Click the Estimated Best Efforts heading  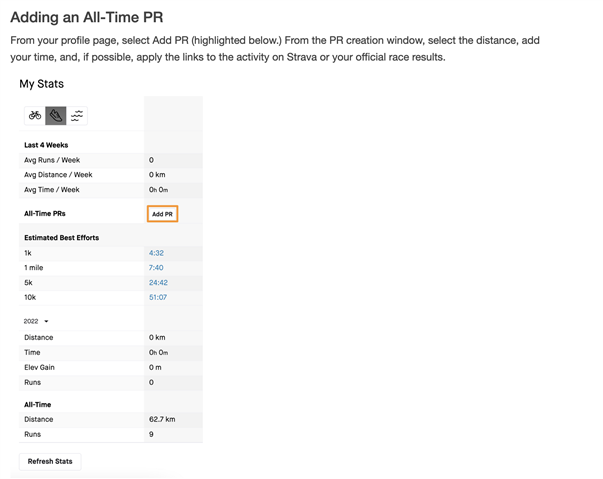(62, 238)
